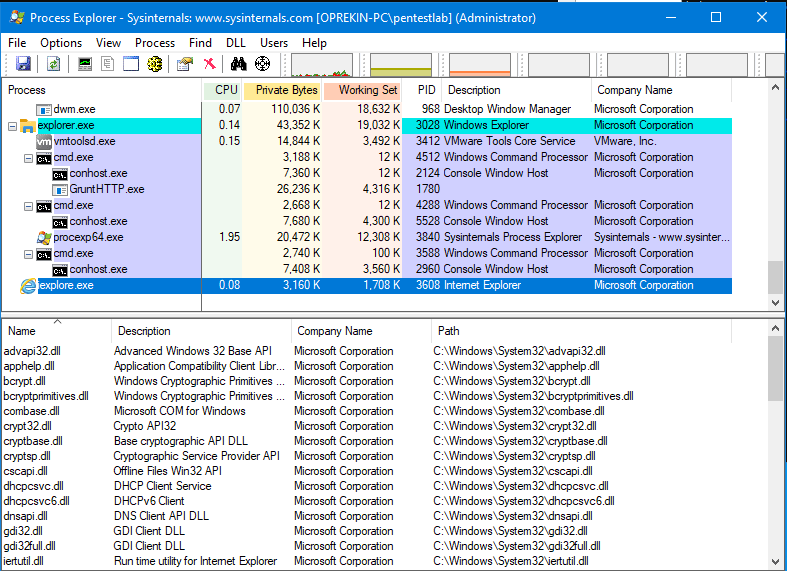Click the lower pane vertical scrollbar thumb
This screenshot has width=787, height=571.
(x=775, y=366)
